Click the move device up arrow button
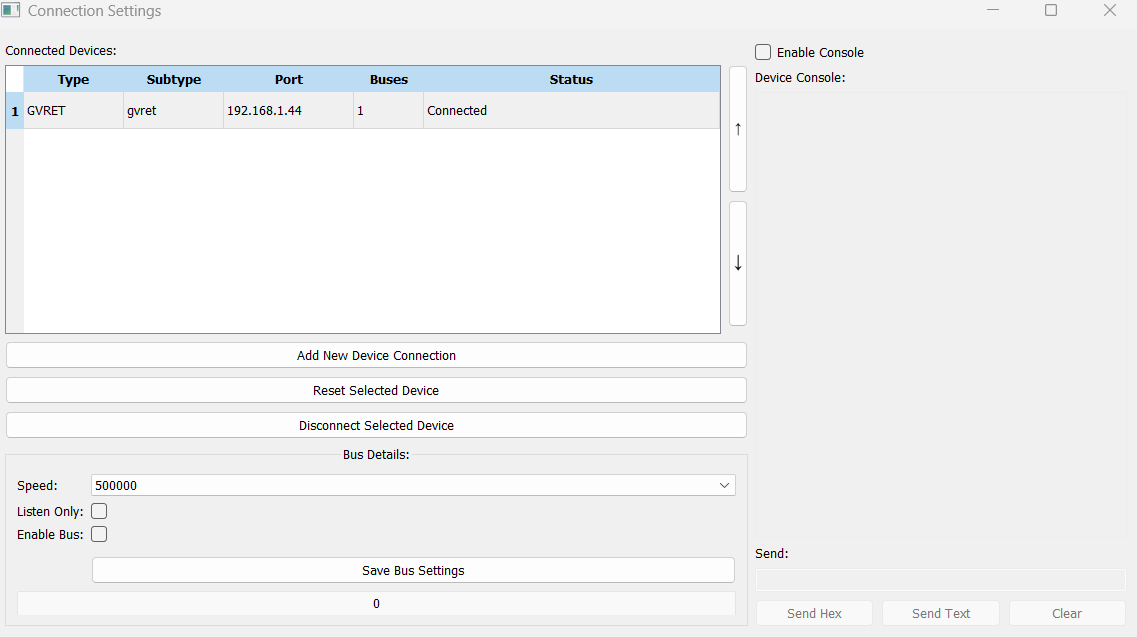 click(x=738, y=129)
